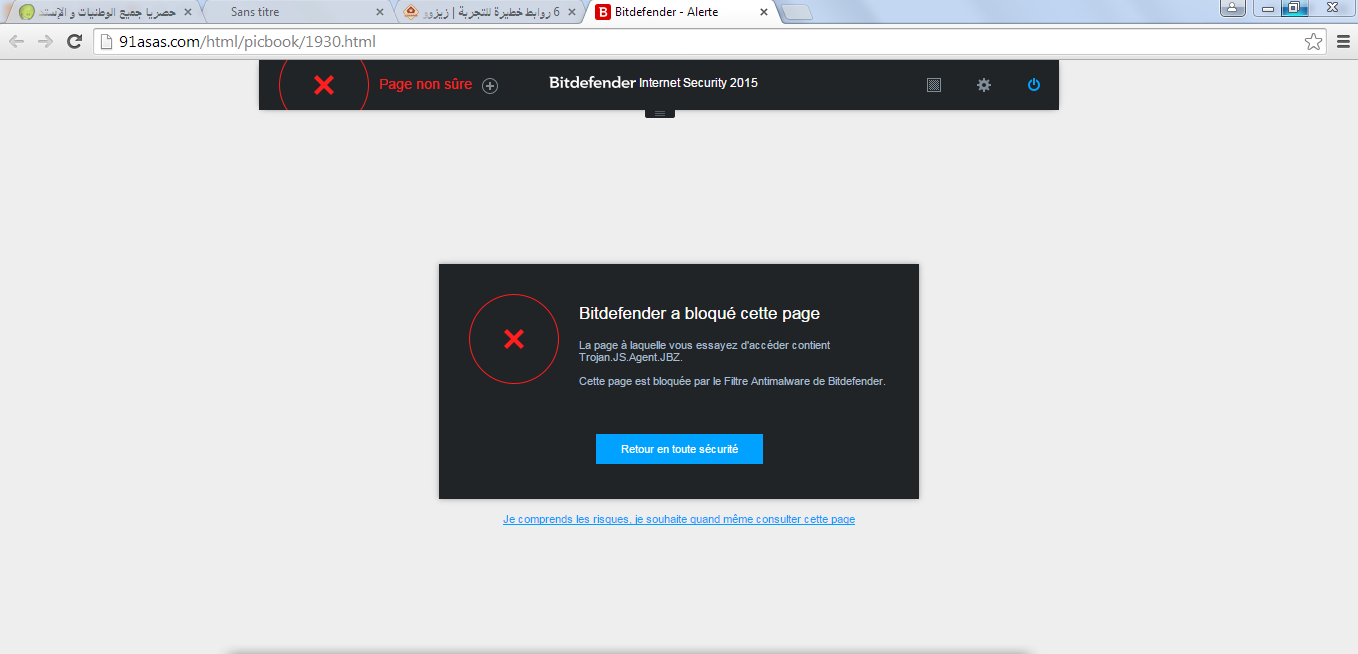The height and width of the screenshot is (654, 1358).
Task: Click the Bitdefender a bloqué cette page heading
Action: click(x=699, y=314)
